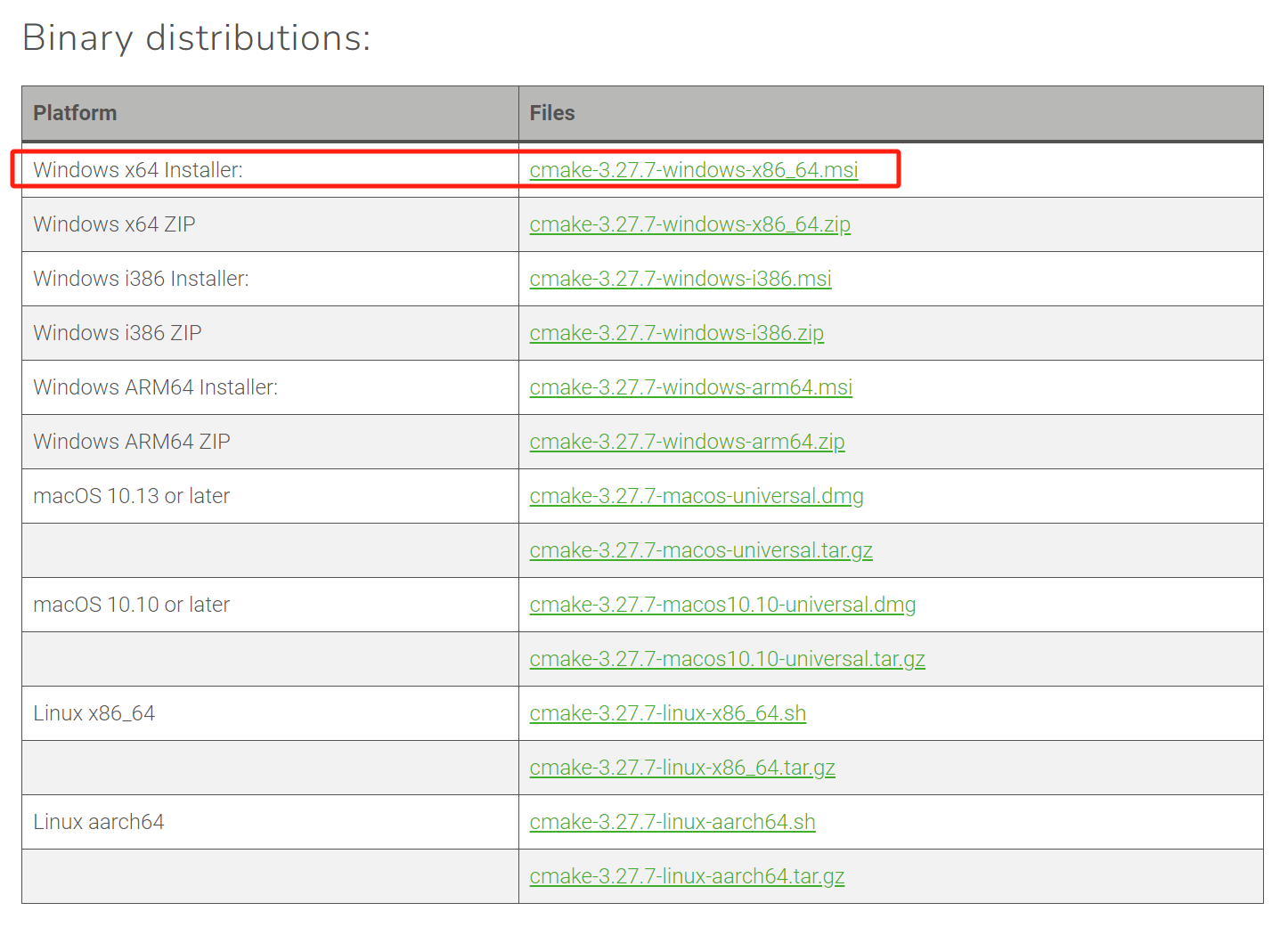Download cmake-3.27.7-macos-universal.dmg
This screenshot has width=1288, height=927.
click(697, 496)
